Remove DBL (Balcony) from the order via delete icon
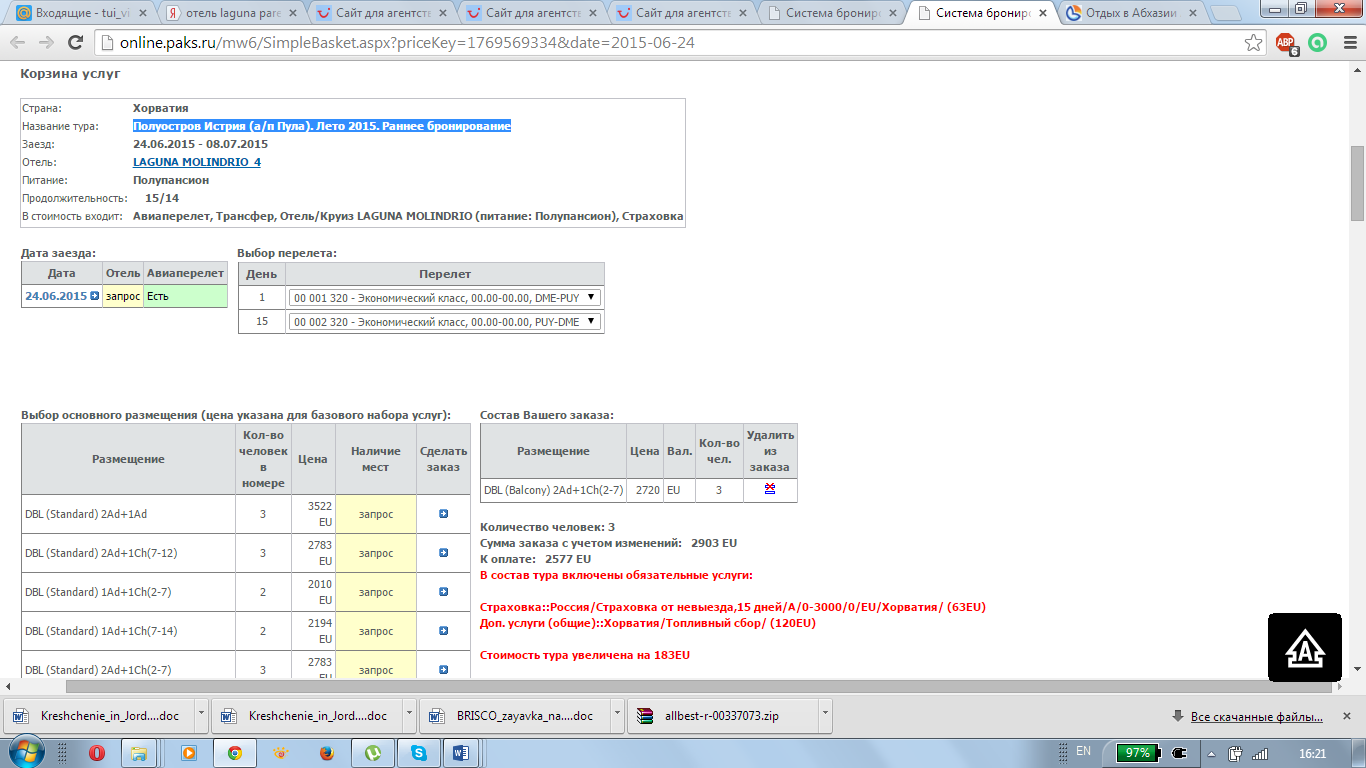Screen dimensions: 1366x768 (x=770, y=490)
